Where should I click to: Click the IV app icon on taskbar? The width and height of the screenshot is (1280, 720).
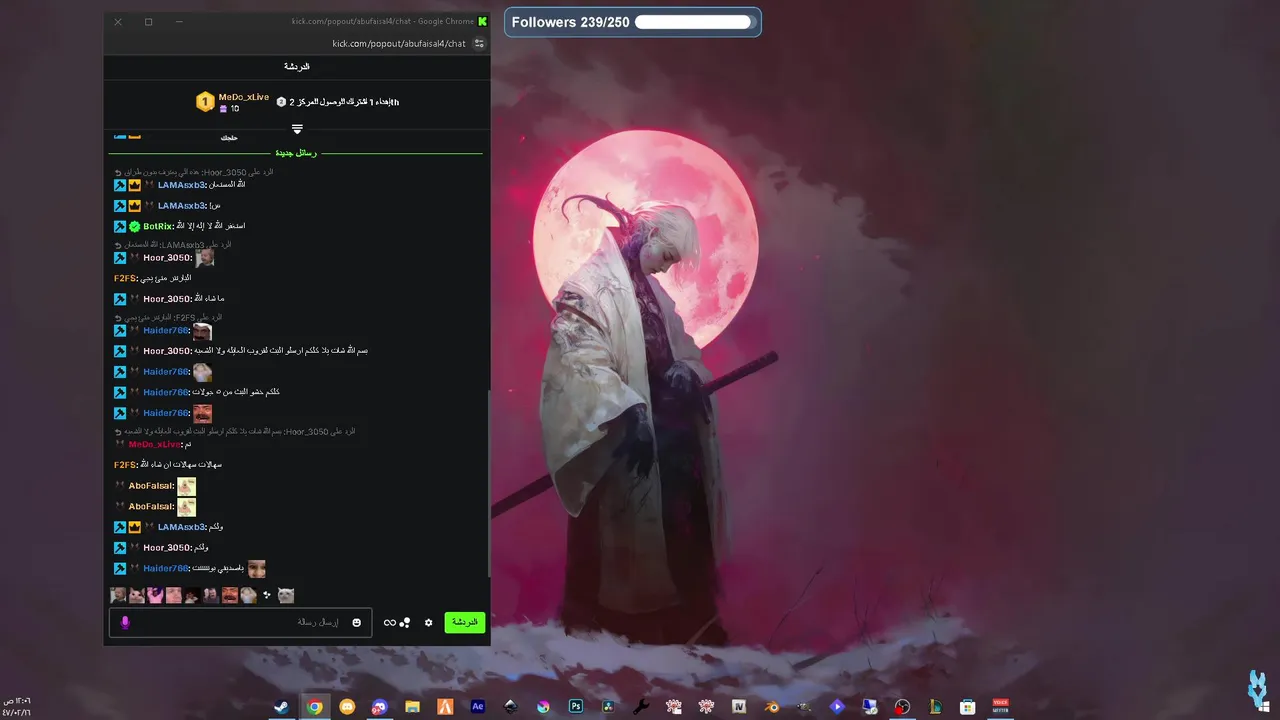739,707
